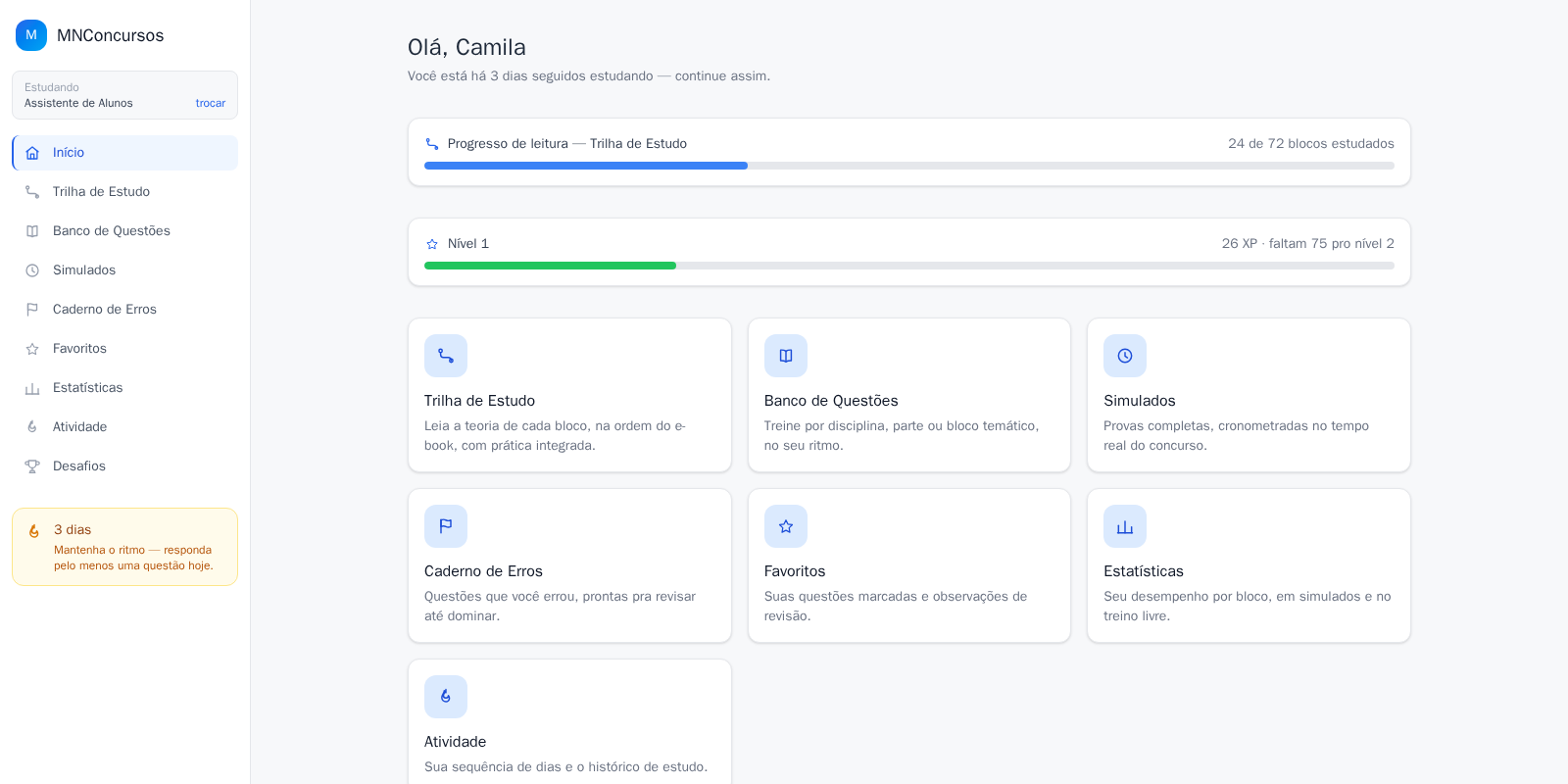
Task: Click the green Nível 1 XP bar
Action: (550, 266)
